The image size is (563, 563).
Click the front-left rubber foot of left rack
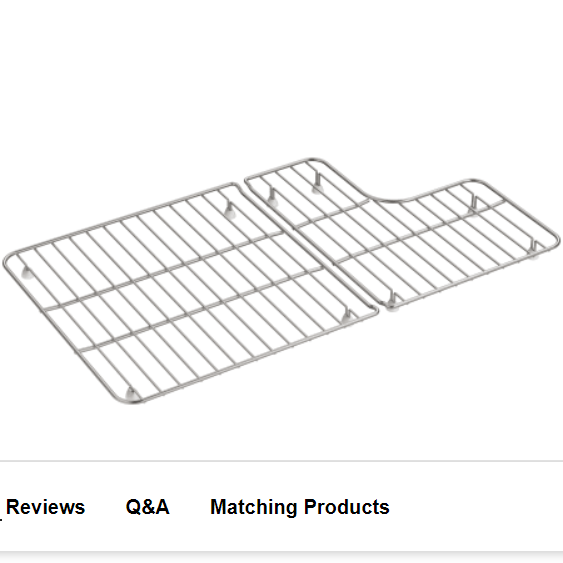(132, 394)
